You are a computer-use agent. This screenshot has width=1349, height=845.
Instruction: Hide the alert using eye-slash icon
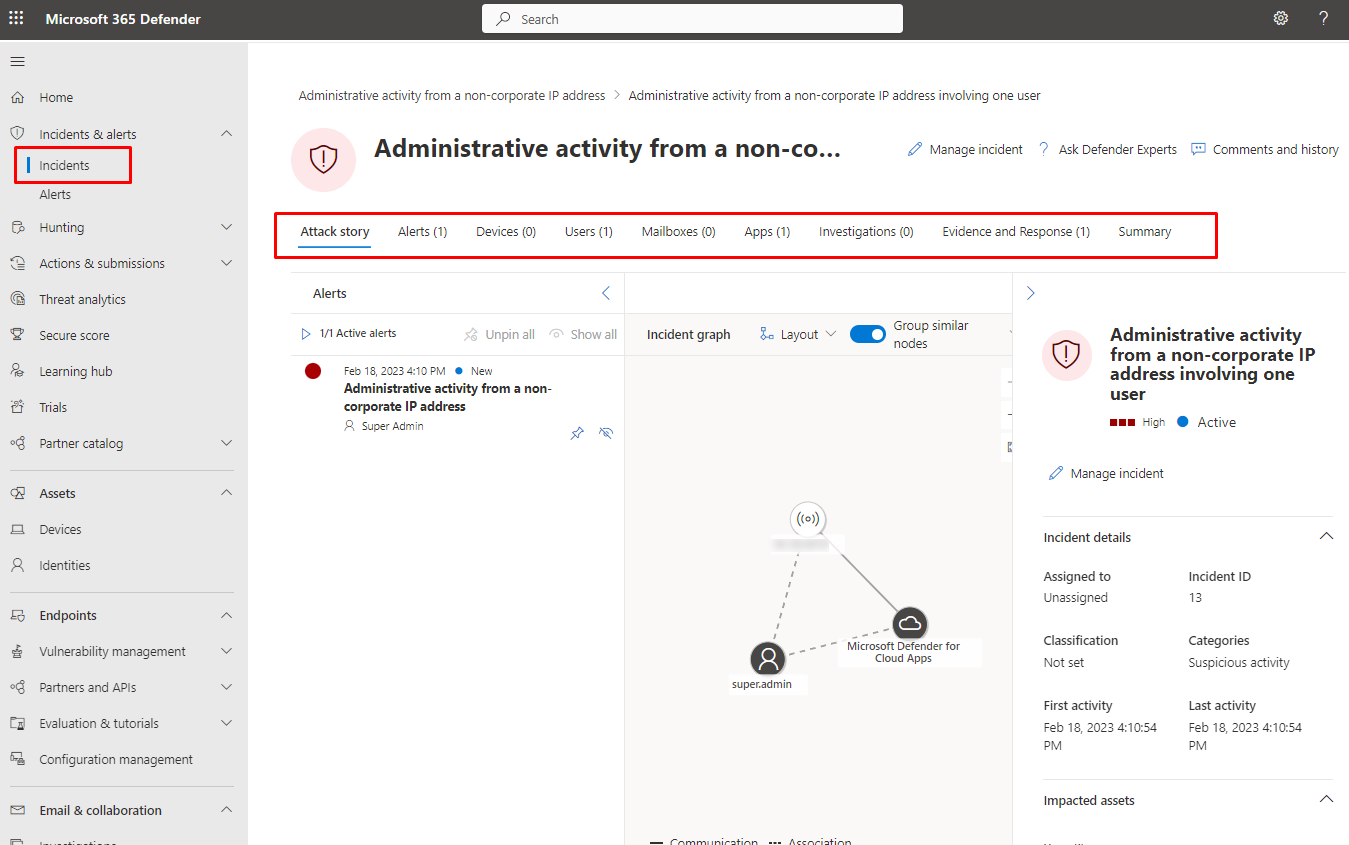point(605,433)
